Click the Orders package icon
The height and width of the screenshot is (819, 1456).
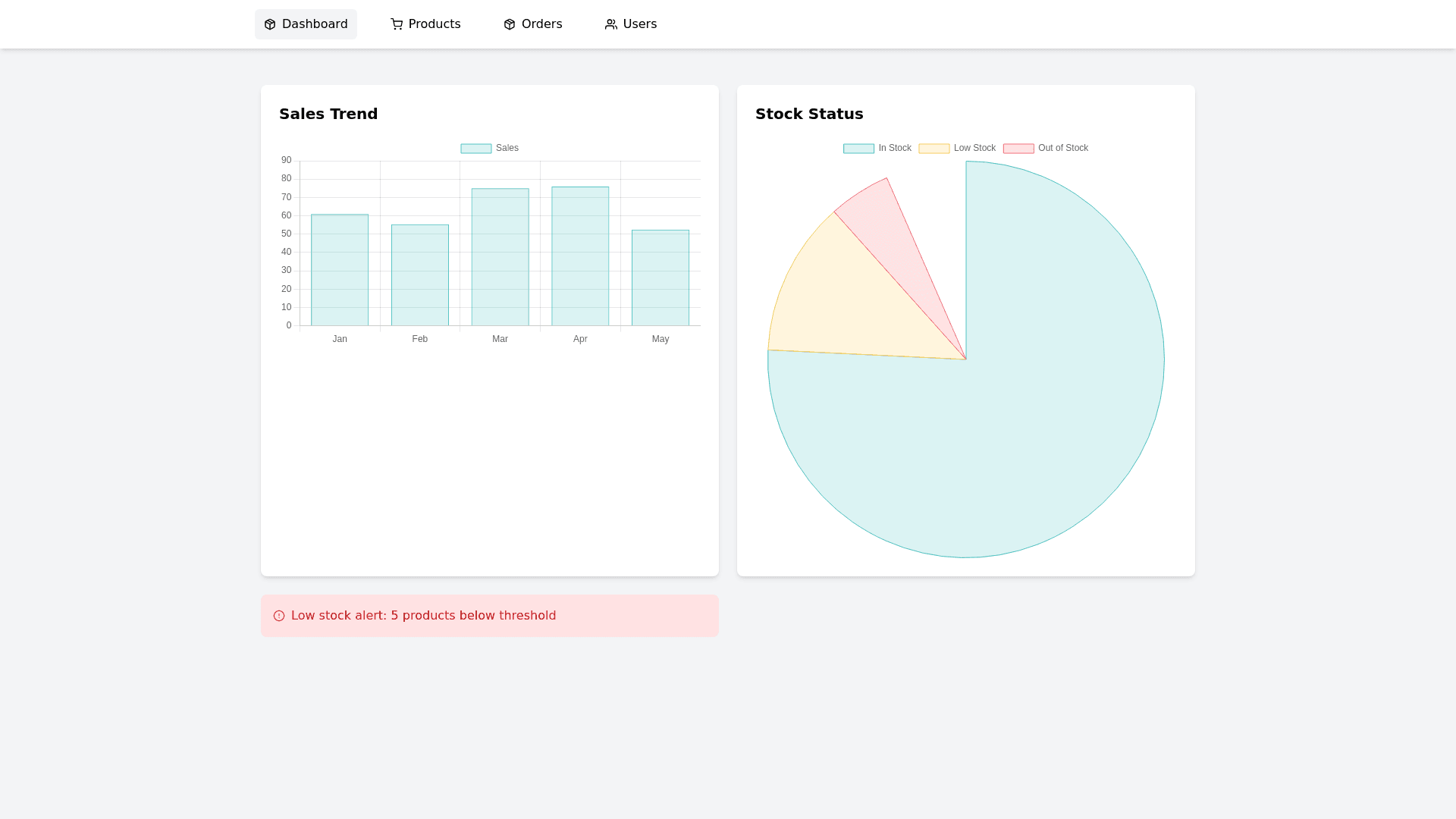510,24
